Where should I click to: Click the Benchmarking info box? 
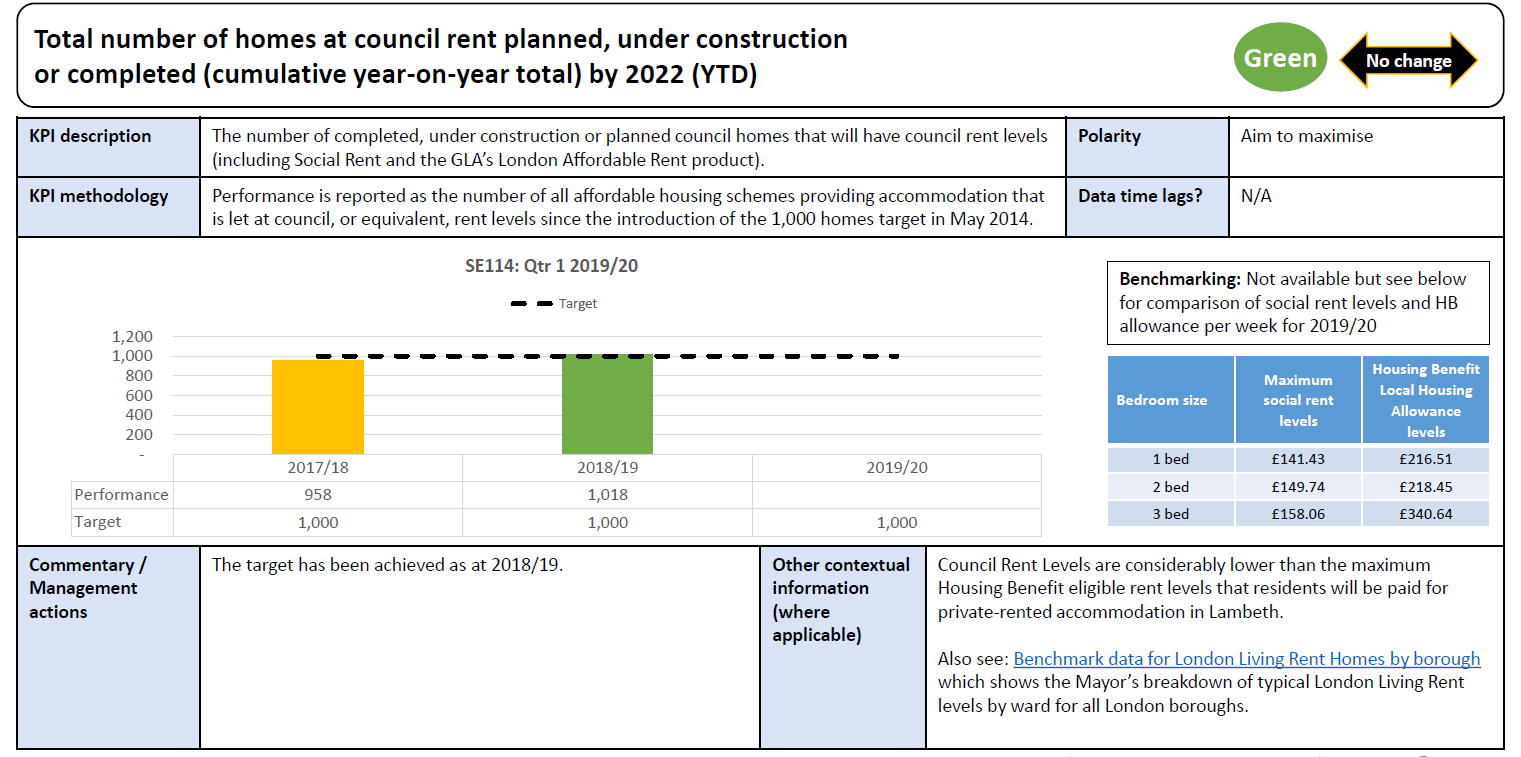click(1296, 302)
